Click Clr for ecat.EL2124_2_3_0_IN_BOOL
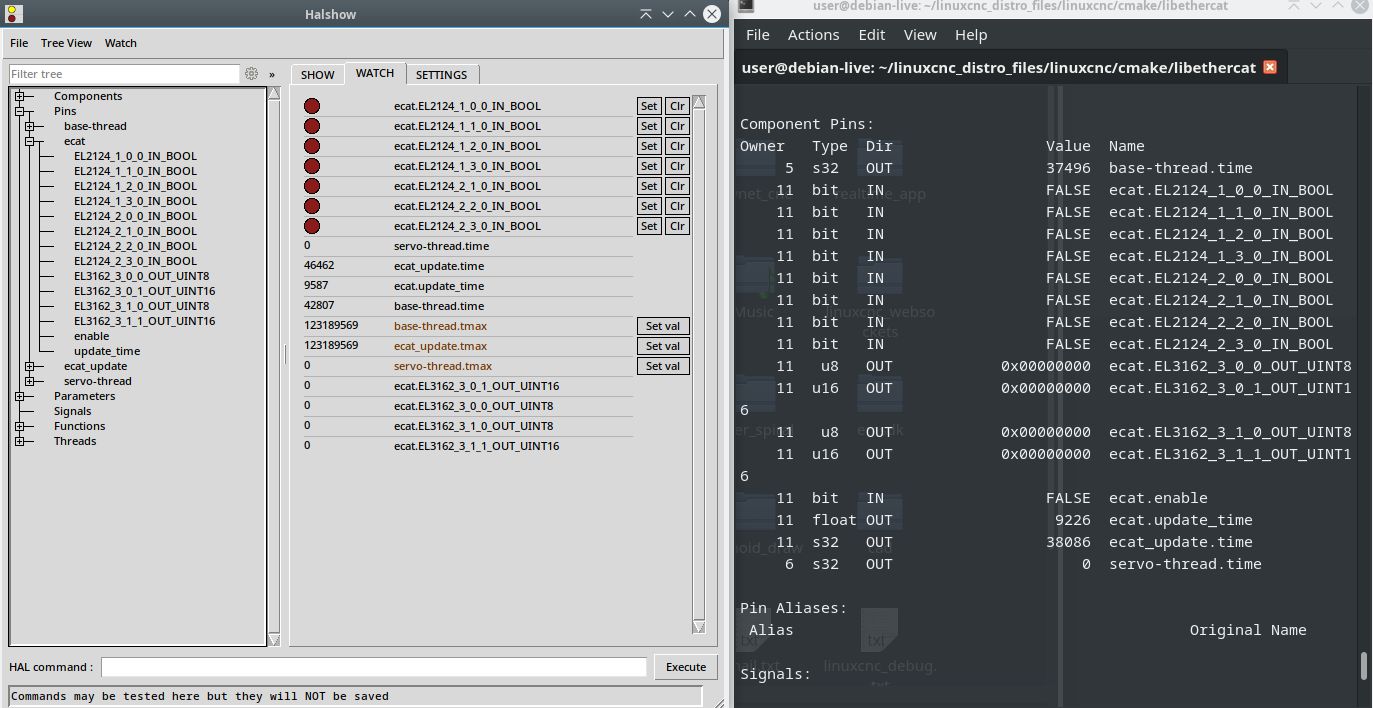 pyautogui.click(x=677, y=226)
